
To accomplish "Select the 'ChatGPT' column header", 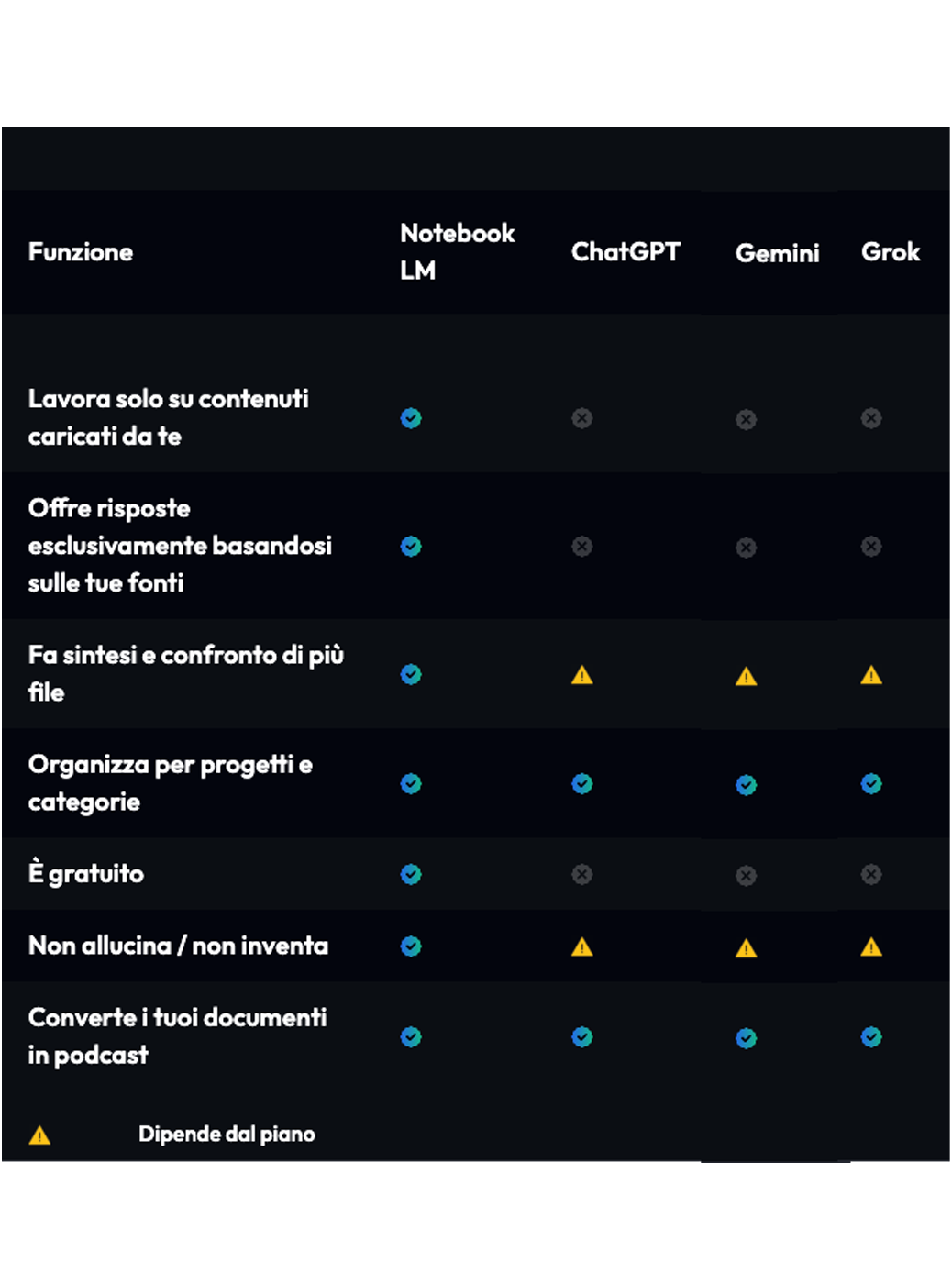I will pos(625,252).
